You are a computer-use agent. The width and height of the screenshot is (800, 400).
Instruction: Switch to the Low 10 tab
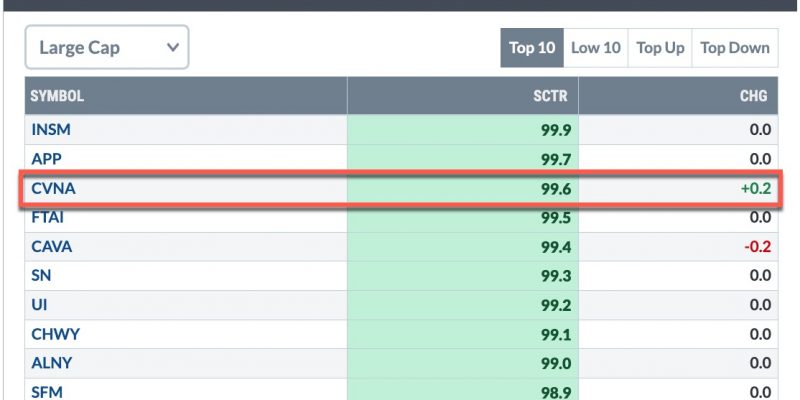tap(595, 48)
